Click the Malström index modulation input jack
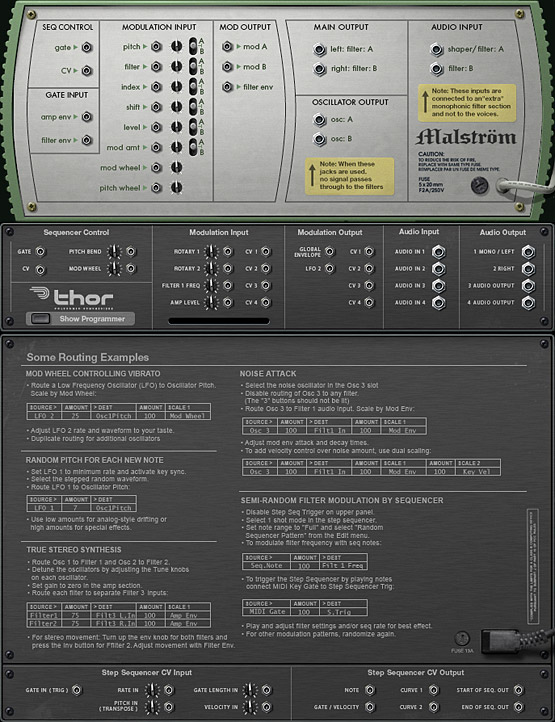555x722 pixels. click(x=157, y=87)
